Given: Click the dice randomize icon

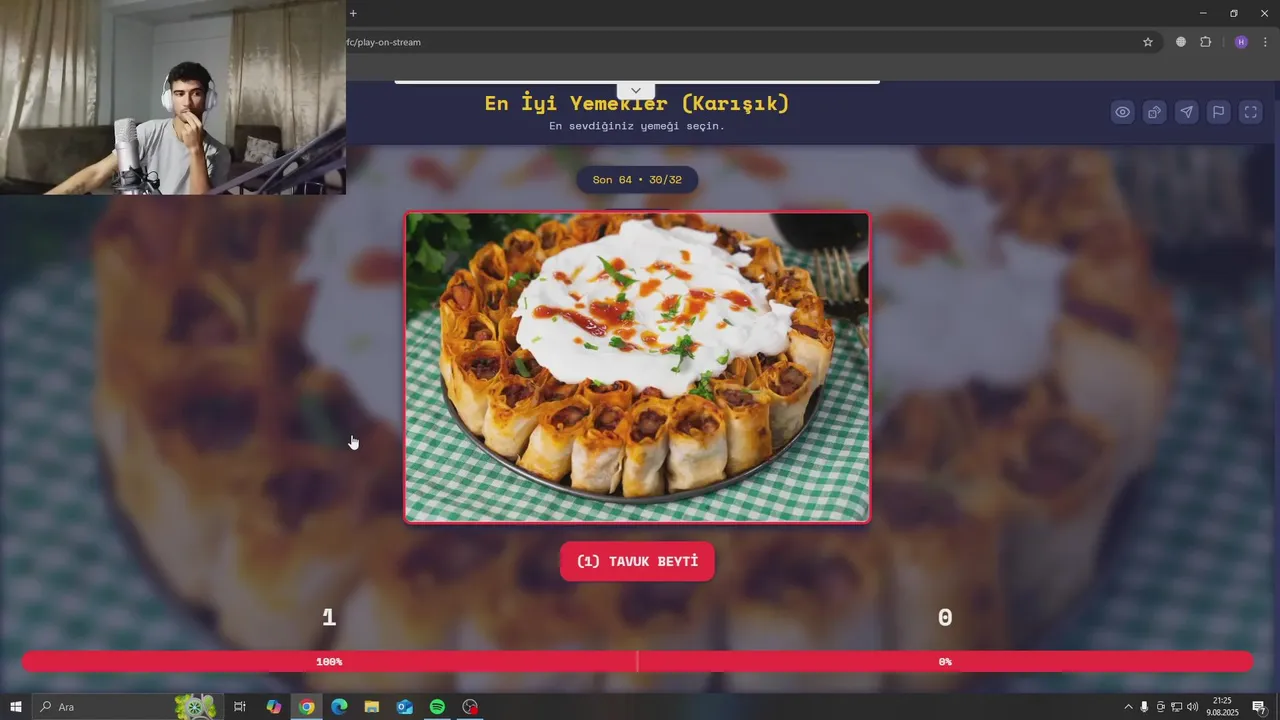Looking at the screenshot, I should coord(1155,112).
